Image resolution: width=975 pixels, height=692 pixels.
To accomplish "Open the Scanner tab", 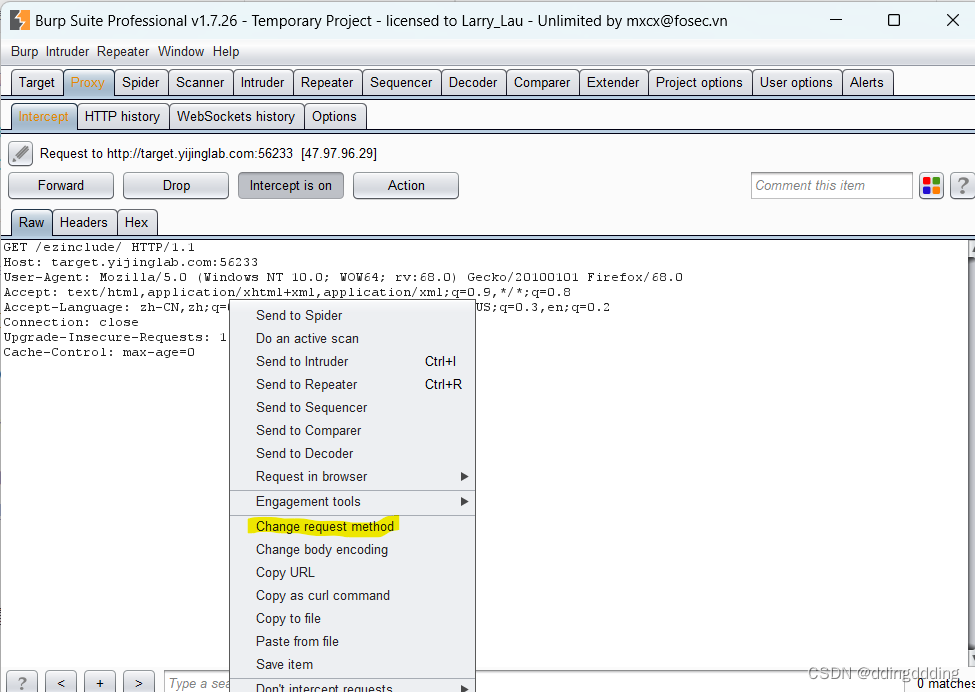I will click(200, 83).
